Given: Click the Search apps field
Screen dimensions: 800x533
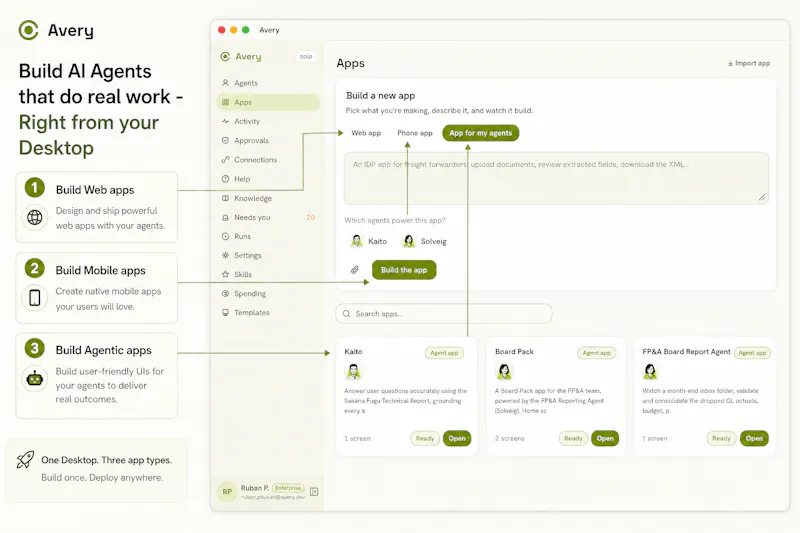Looking at the screenshot, I should pyautogui.click(x=443, y=314).
